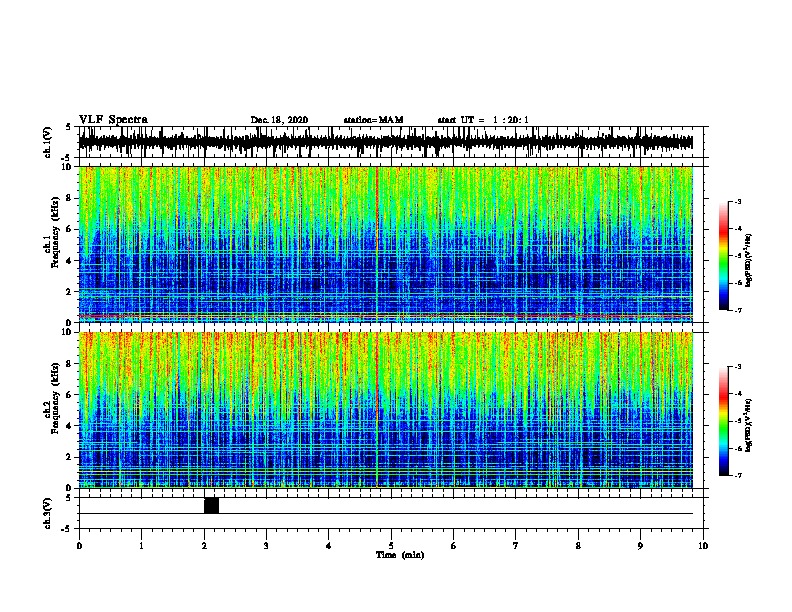This screenshot has height=612, width=792.
Task: Click the "-7" label on ch.1 color bar
Action: coord(738,310)
